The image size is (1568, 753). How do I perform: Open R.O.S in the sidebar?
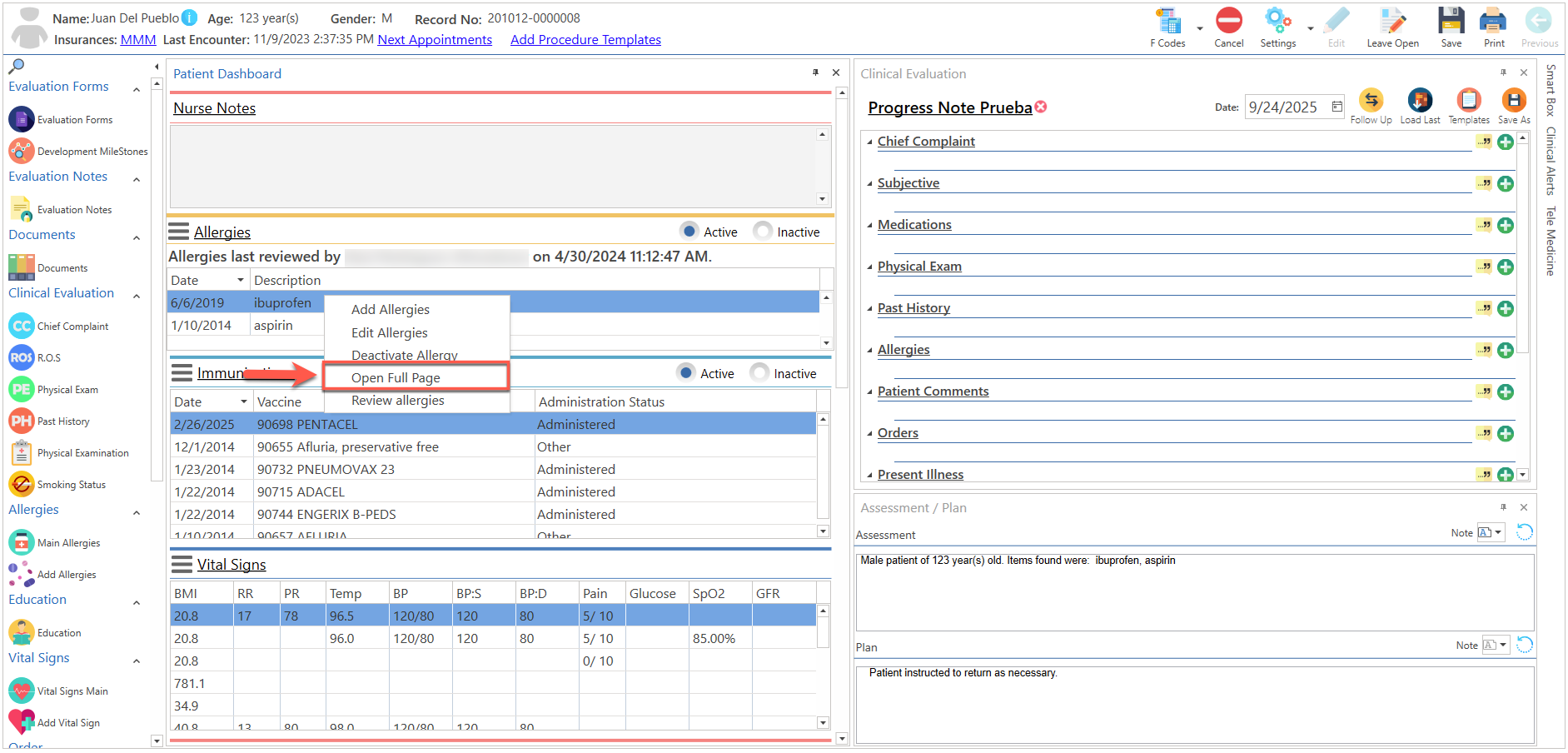coord(35,358)
